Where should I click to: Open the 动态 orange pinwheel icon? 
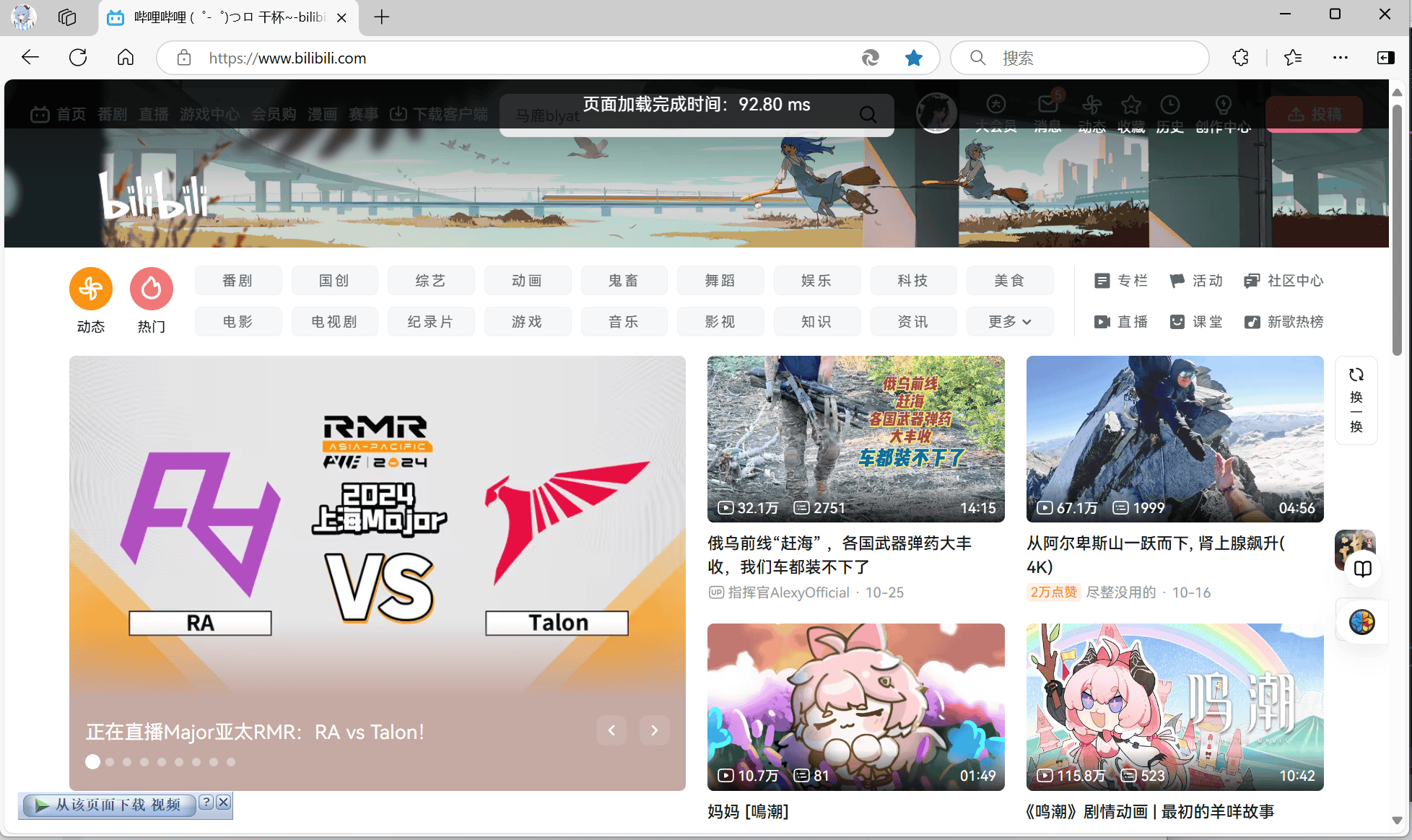[x=91, y=289]
